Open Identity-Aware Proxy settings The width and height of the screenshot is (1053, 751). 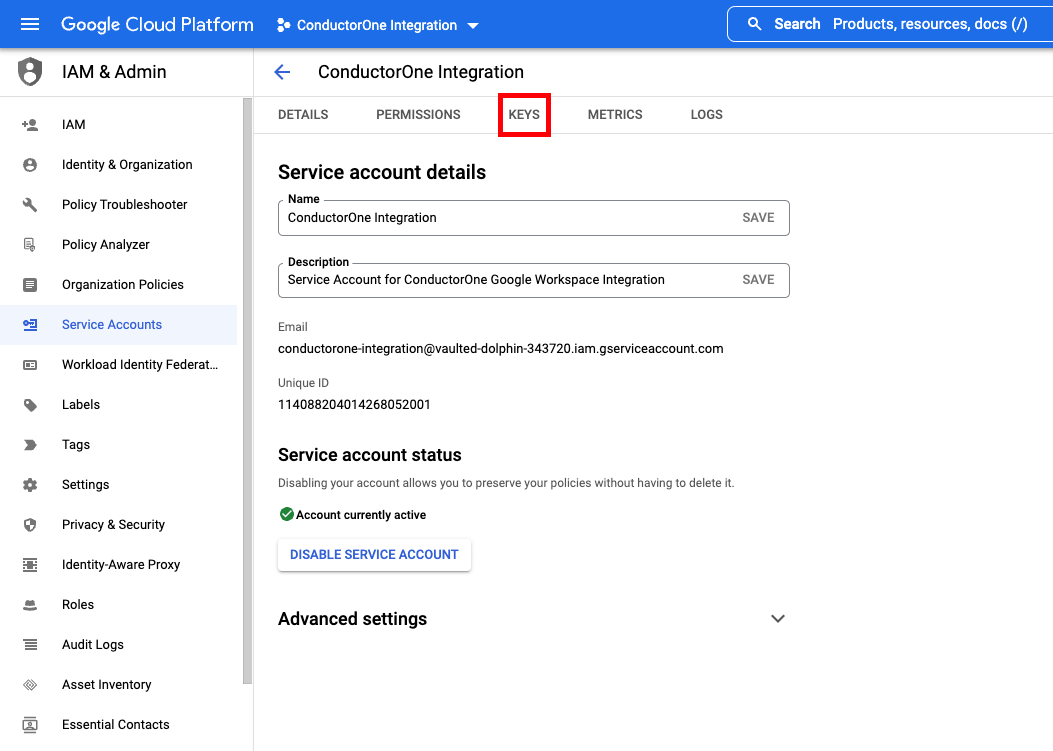coord(120,564)
